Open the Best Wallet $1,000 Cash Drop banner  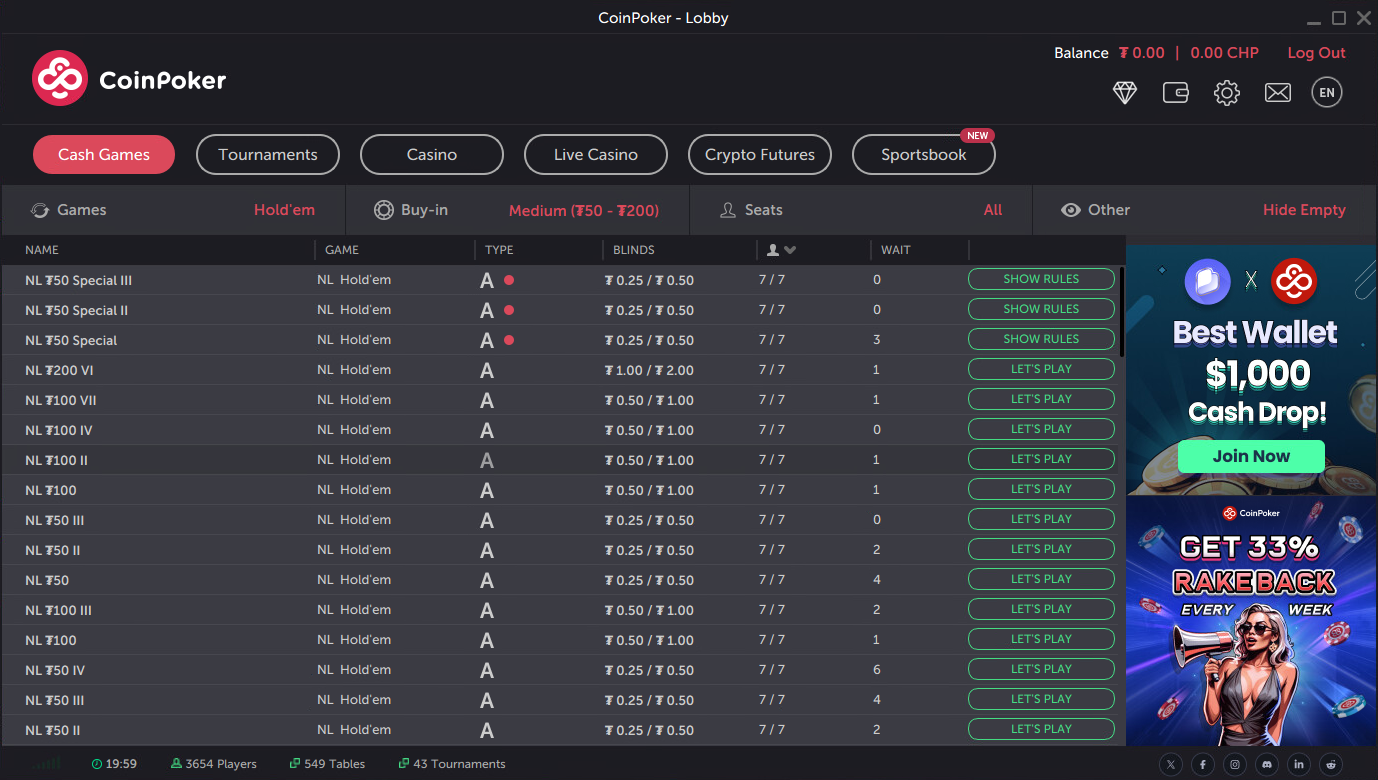pos(1251,369)
